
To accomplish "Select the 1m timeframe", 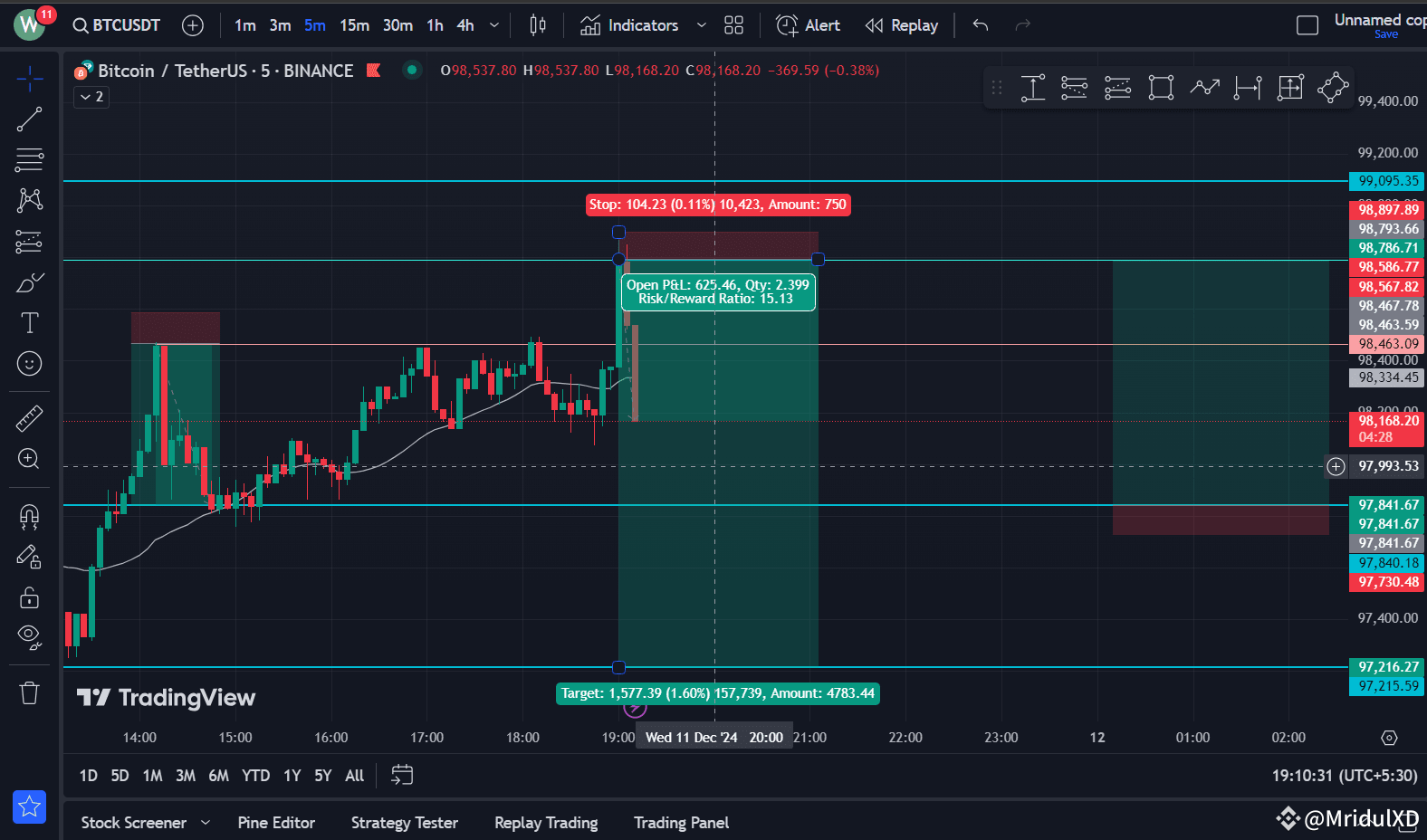I will [244, 25].
